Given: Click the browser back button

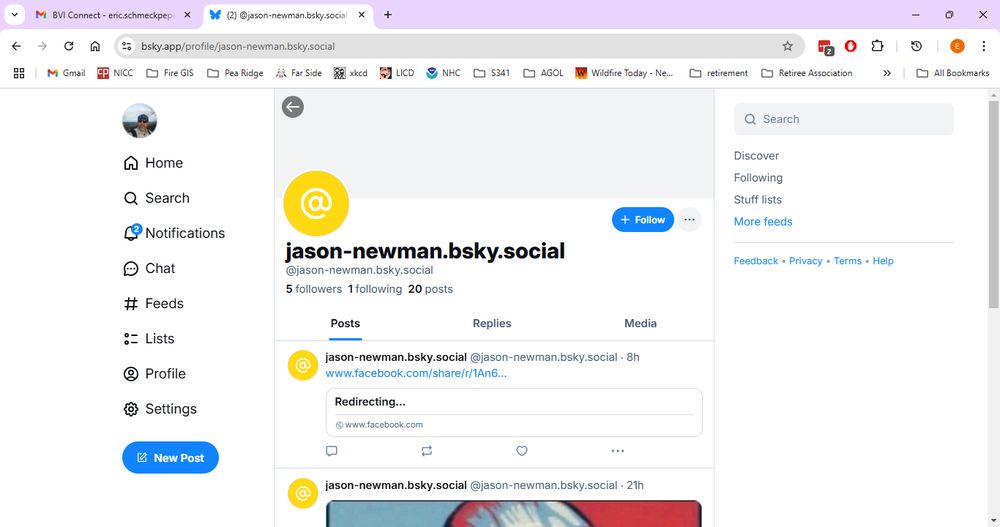Looking at the screenshot, I should [17, 46].
